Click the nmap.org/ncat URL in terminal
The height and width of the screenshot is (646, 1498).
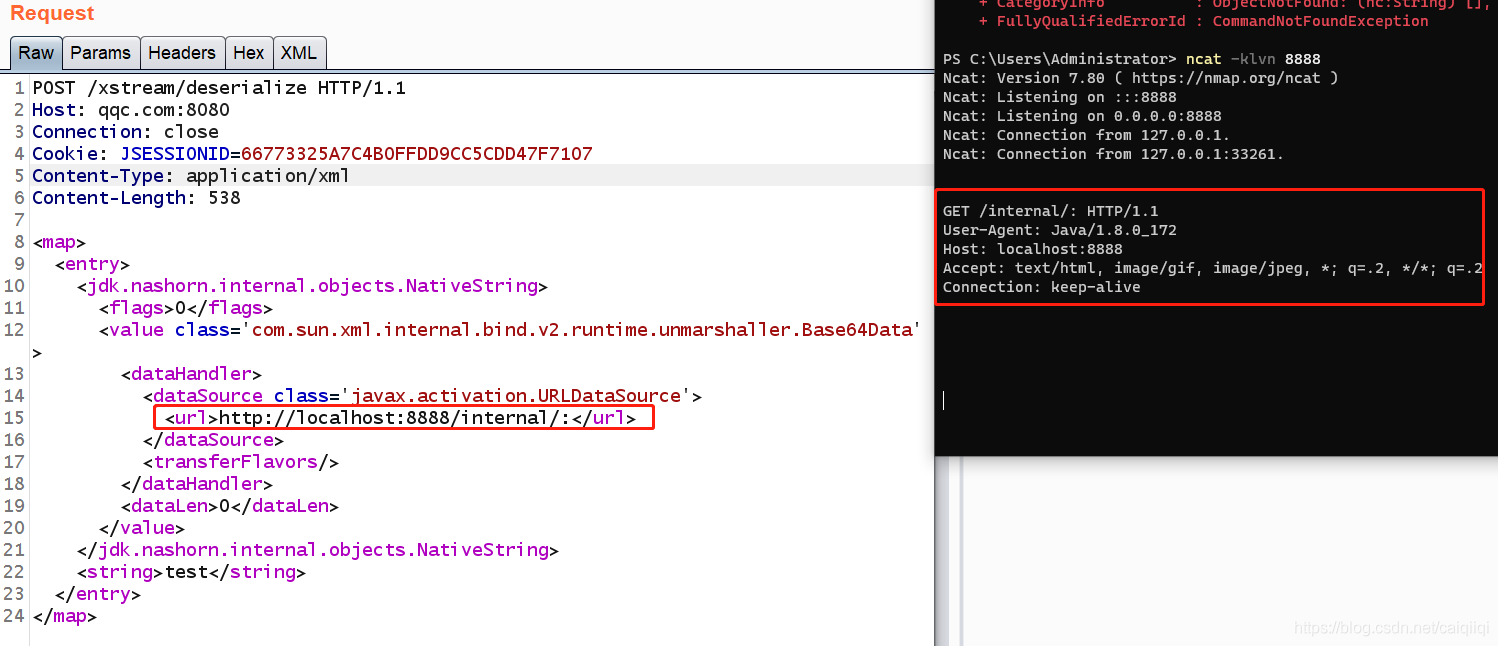pos(1226,78)
